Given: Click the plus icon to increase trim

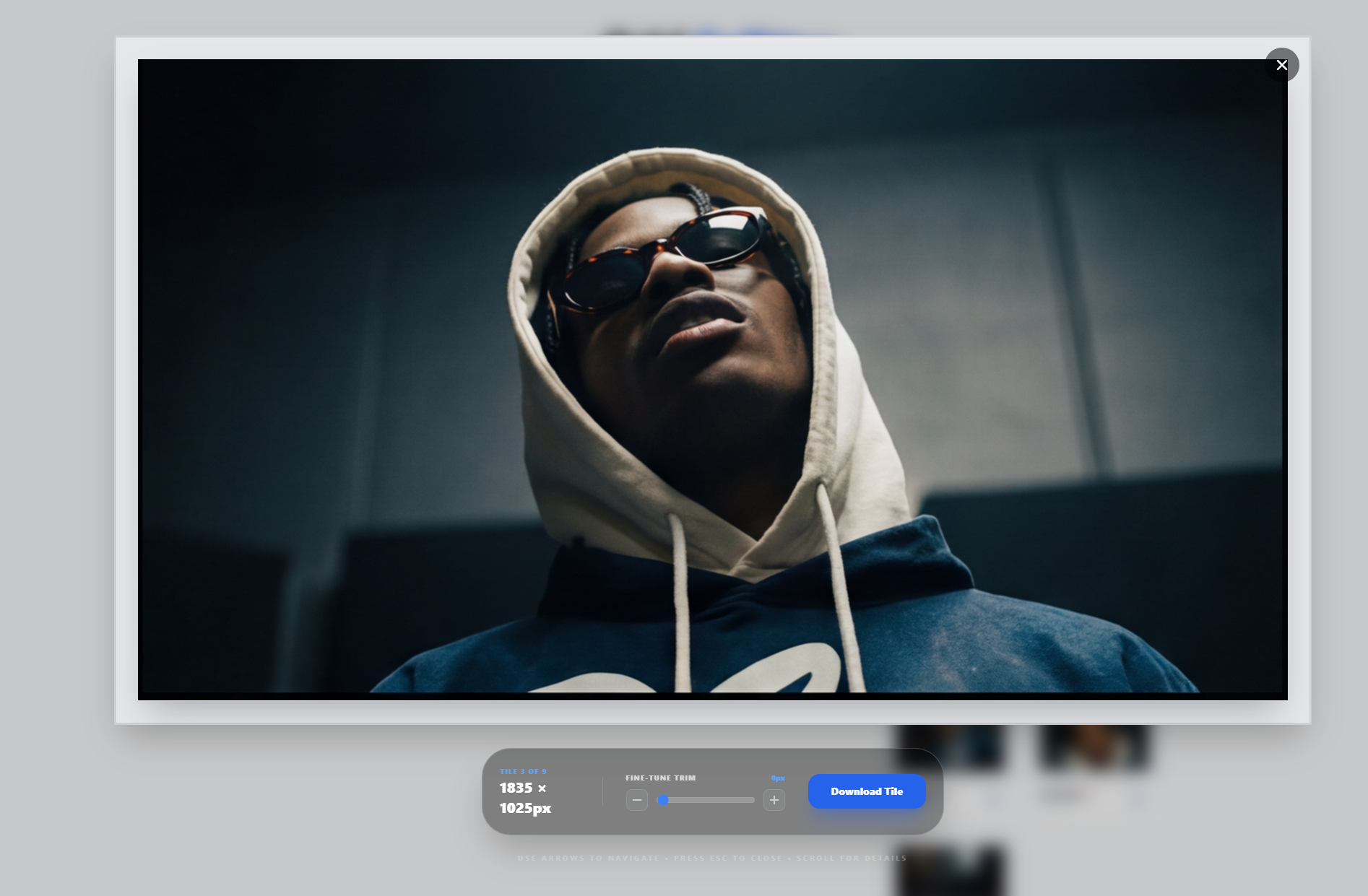Looking at the screenshot, I should (x=774, y=800).
